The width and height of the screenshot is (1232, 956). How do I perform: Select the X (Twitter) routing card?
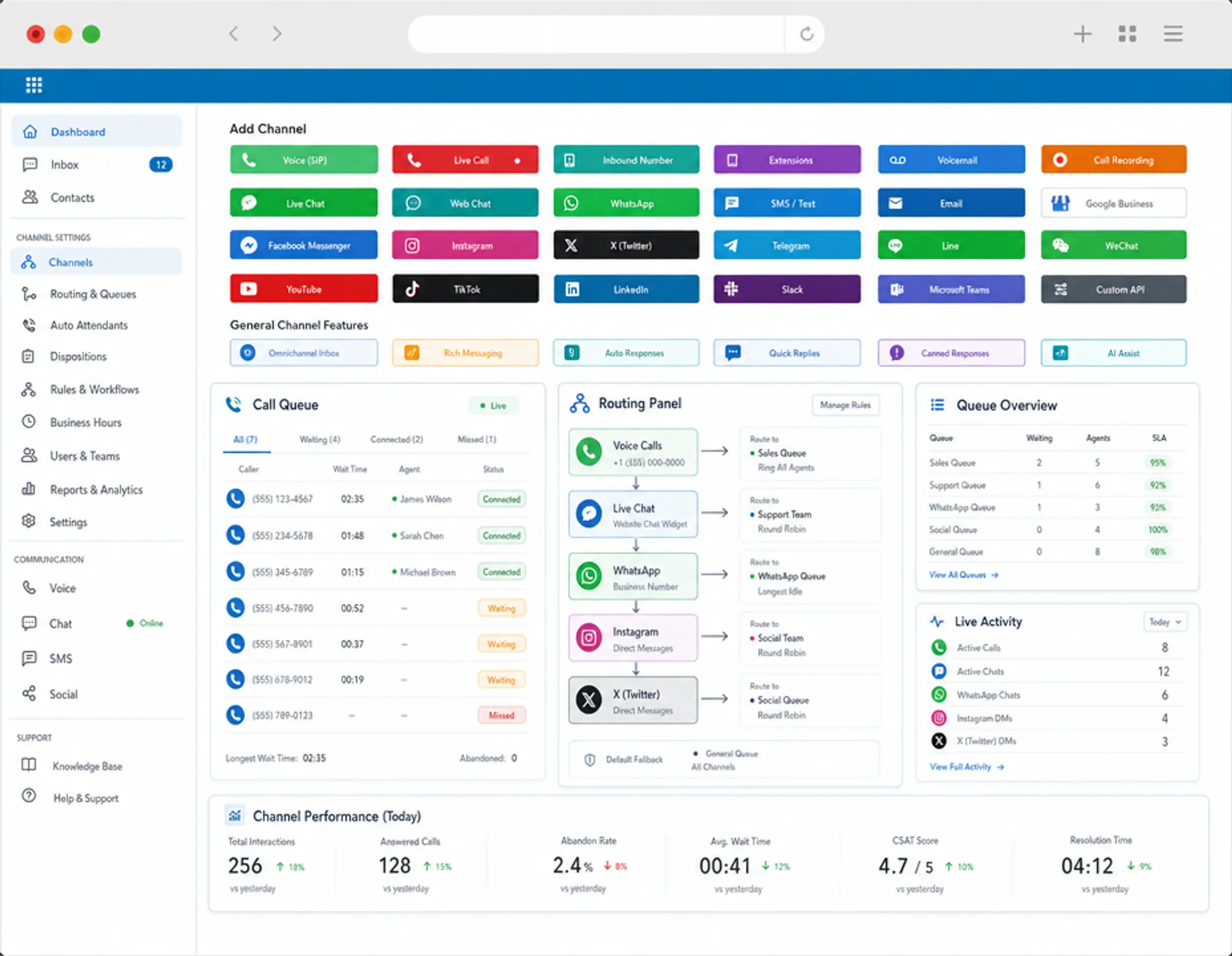click(633, 700)
